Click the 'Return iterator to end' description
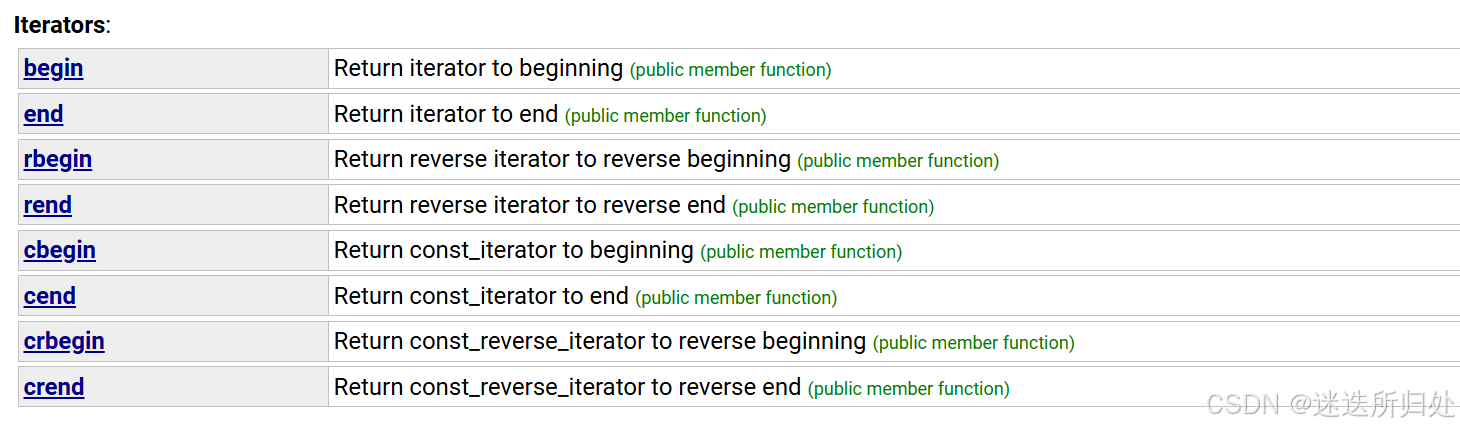 (x=446, y=115)
